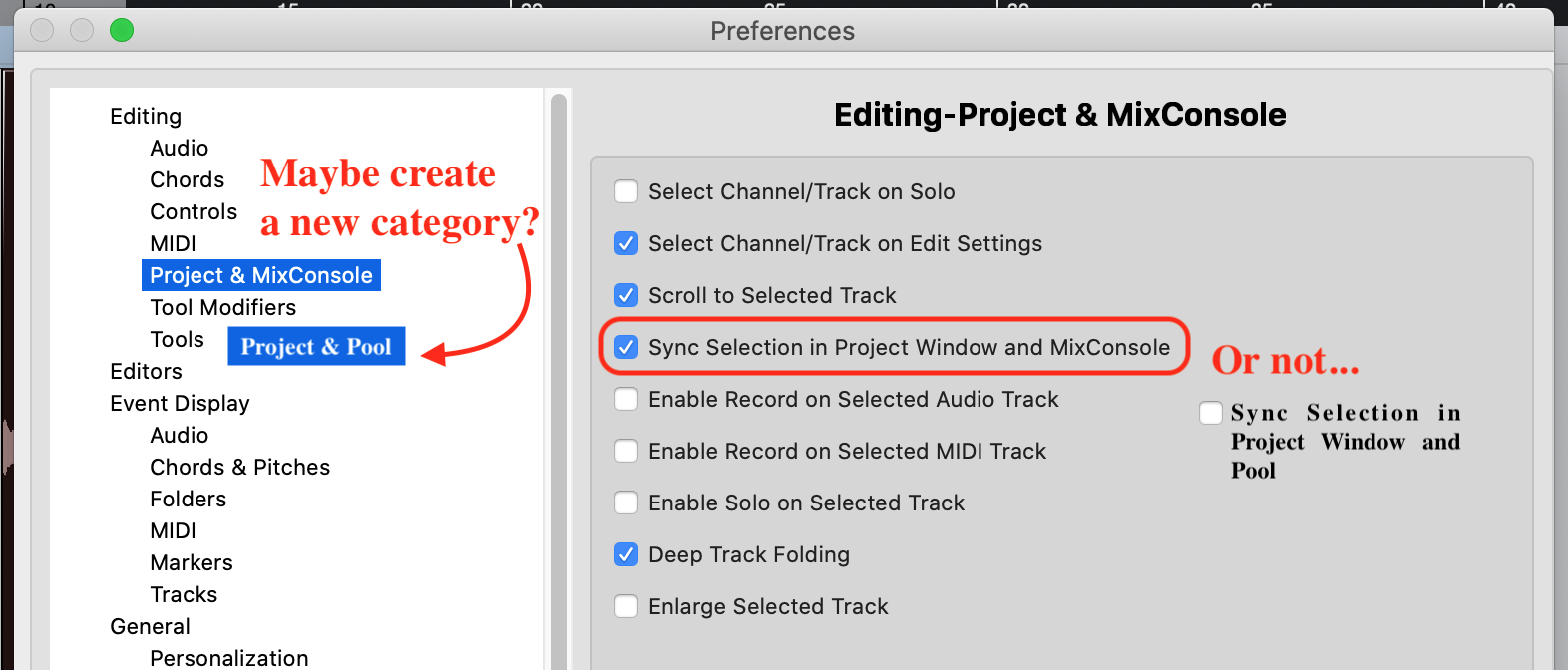Select Markers in the Event Display section
The width and height of the screenshot is (1568, 670).
click(x=191, y=562)
